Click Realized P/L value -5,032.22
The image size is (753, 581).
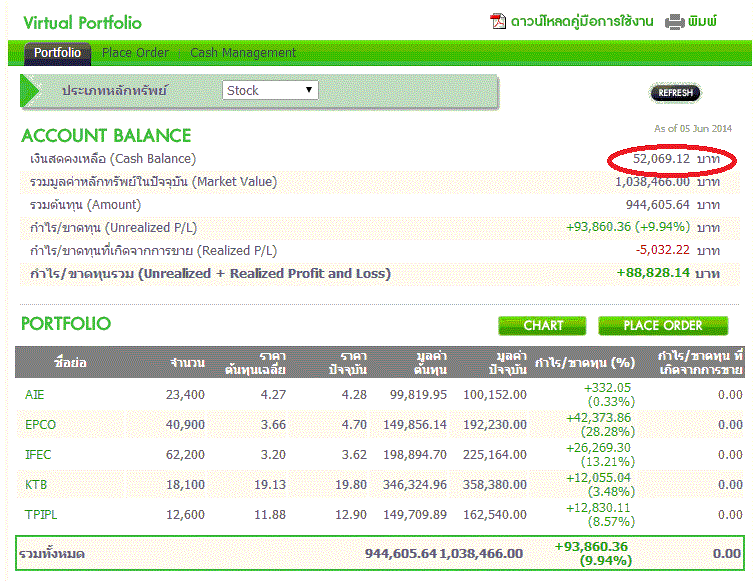pyautogui.click(x=663, y=250)
